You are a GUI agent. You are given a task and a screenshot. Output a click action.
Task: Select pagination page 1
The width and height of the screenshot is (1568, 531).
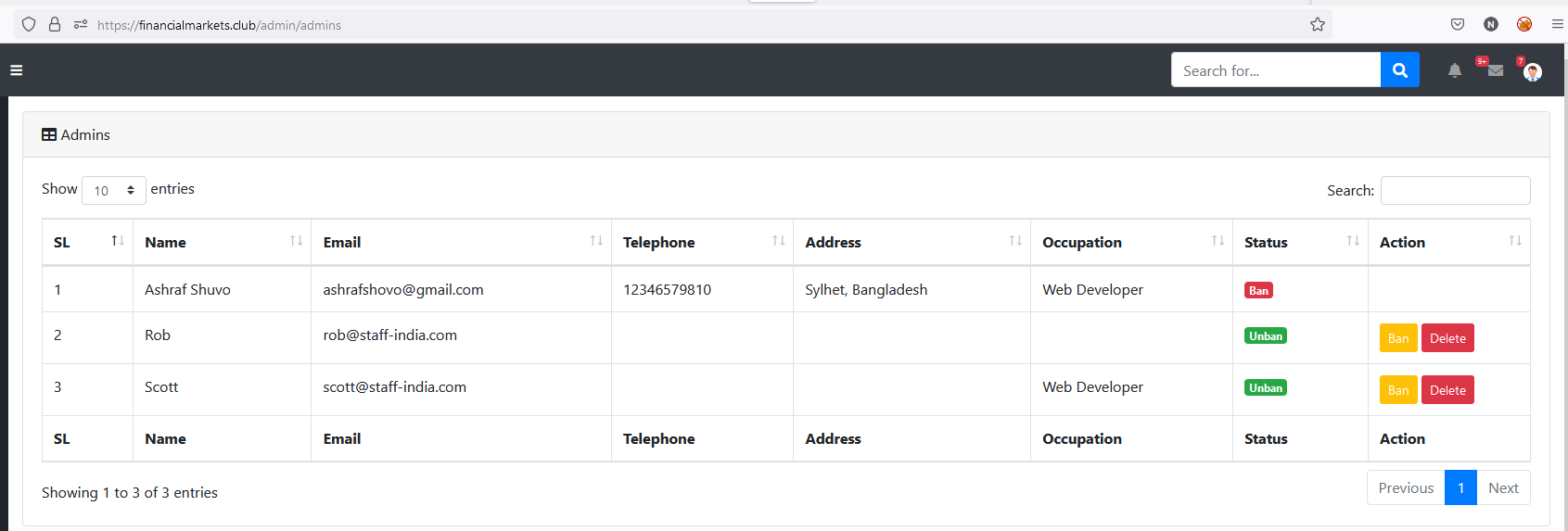(x=1460, y=488)
